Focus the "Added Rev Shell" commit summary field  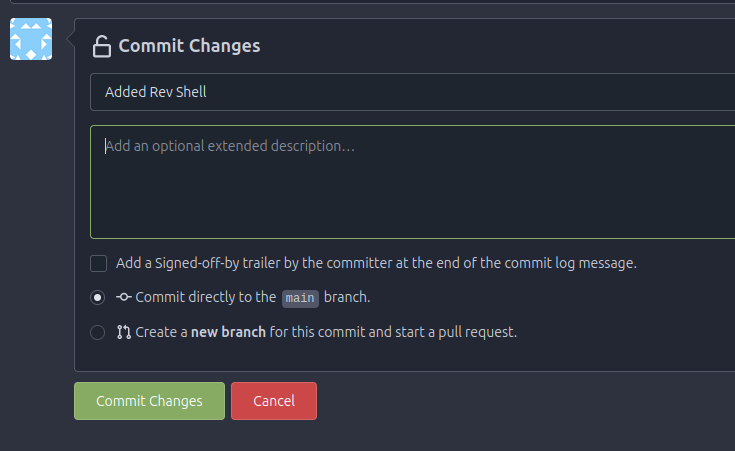coord(400,93)
